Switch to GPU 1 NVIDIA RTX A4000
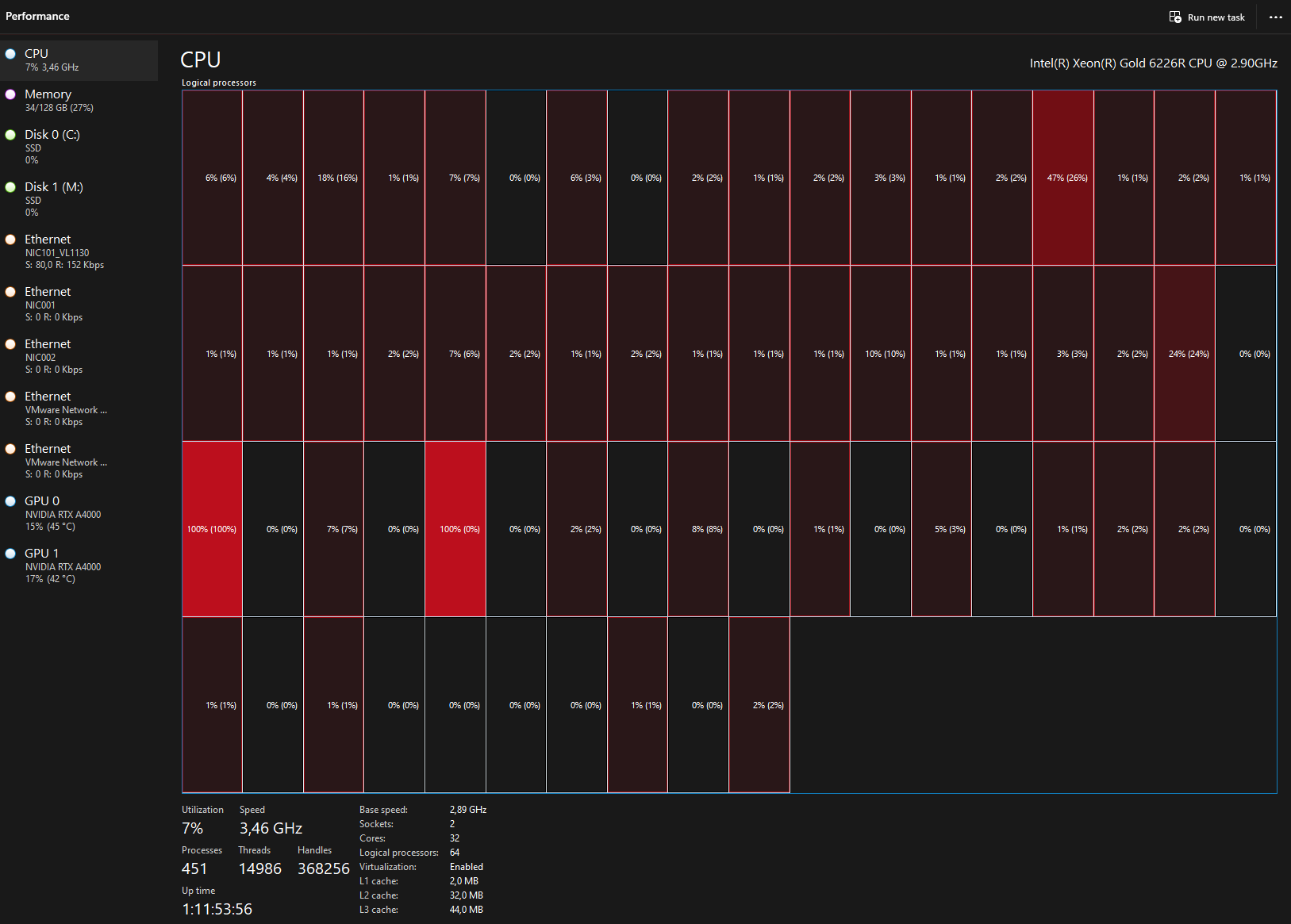1291x924 pixels. point(63,566)
